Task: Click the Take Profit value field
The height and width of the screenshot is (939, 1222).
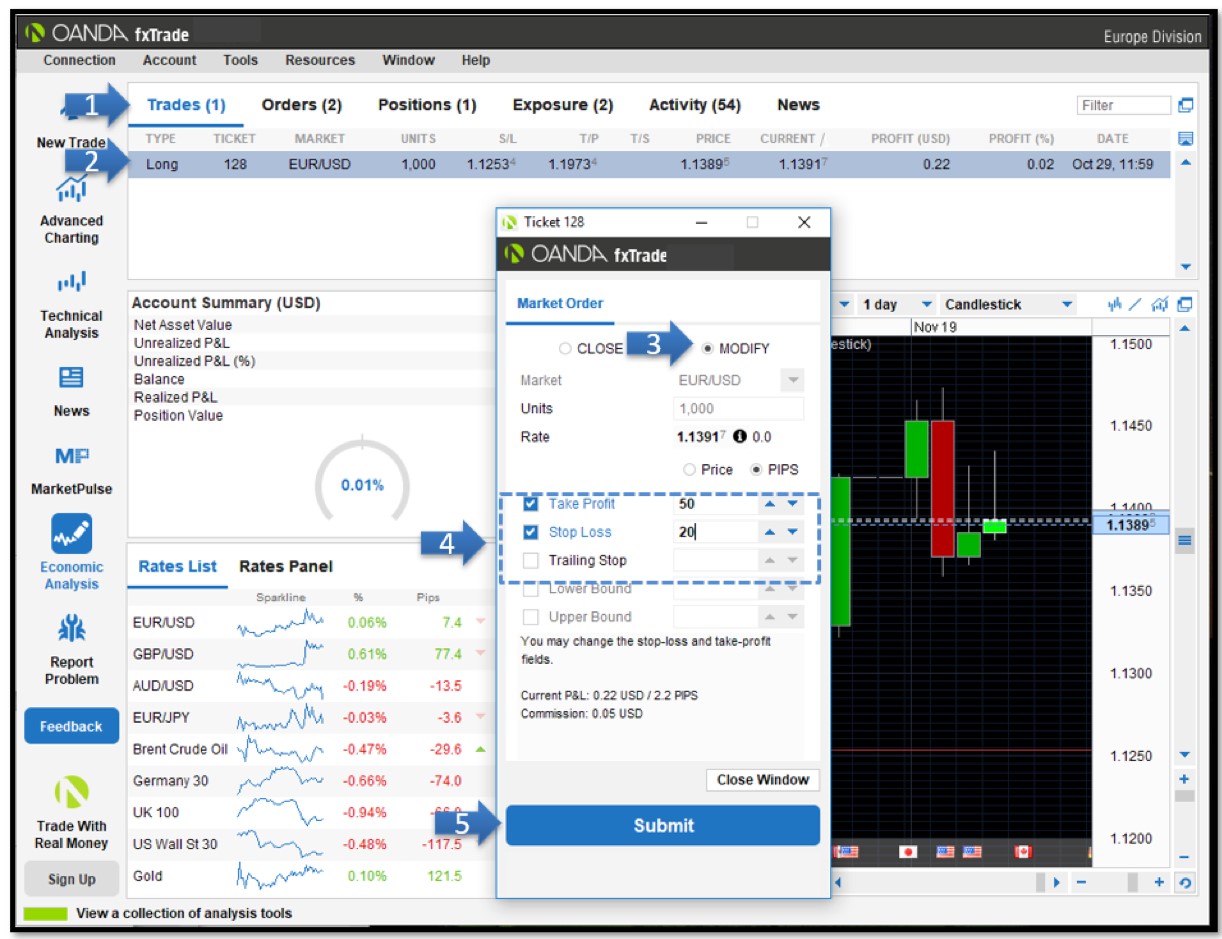Action: coord(716,504)
